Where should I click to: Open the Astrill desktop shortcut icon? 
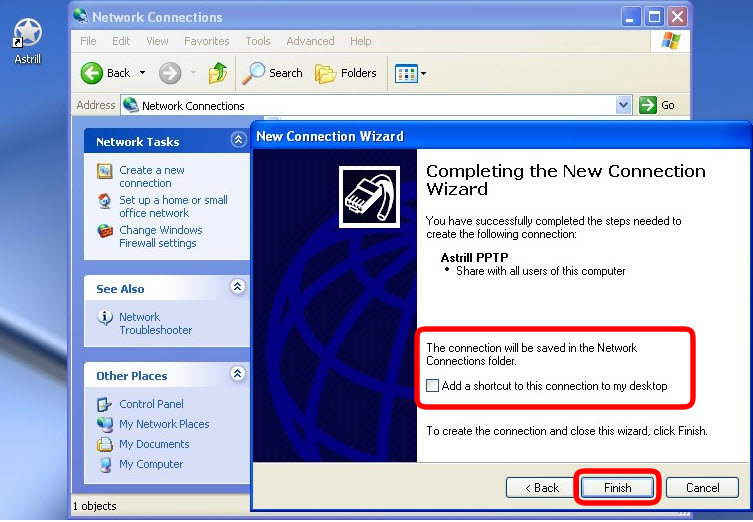coord(27,34)
